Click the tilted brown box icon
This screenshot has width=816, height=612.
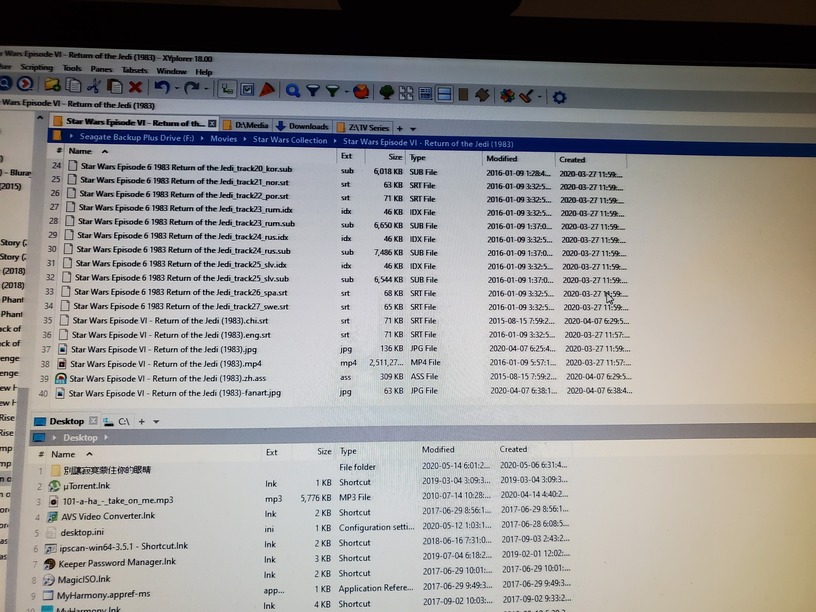pyautogui.click(x=482, y=95)
